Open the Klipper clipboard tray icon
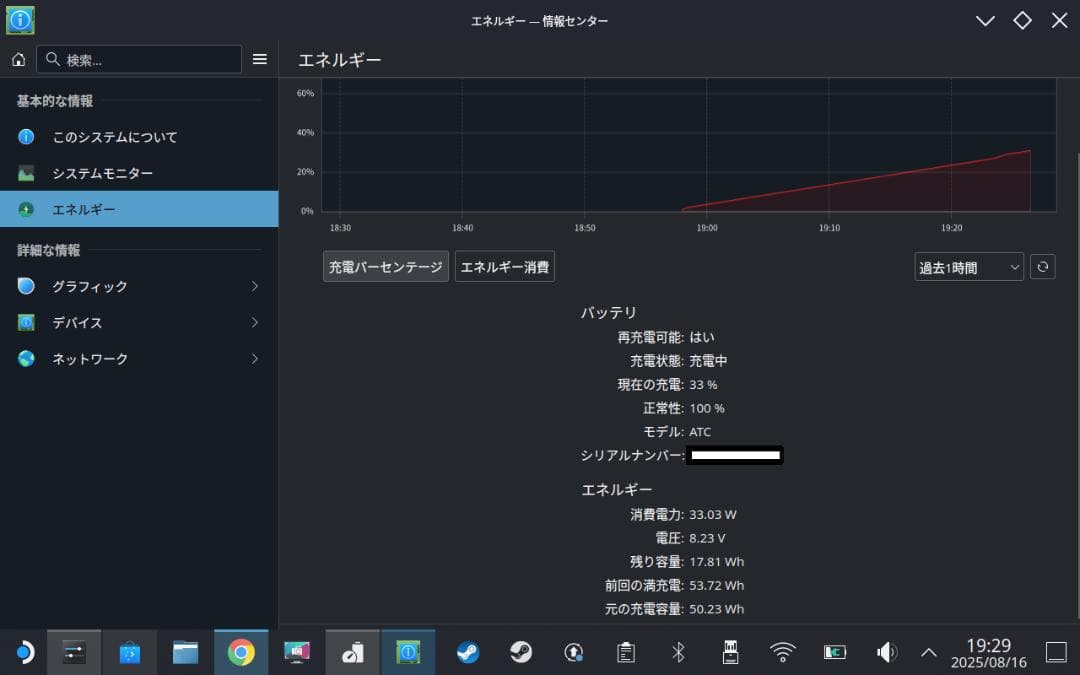Image resolution: width=1080 pixels, height=675 pixels. (x=626, y=651)
